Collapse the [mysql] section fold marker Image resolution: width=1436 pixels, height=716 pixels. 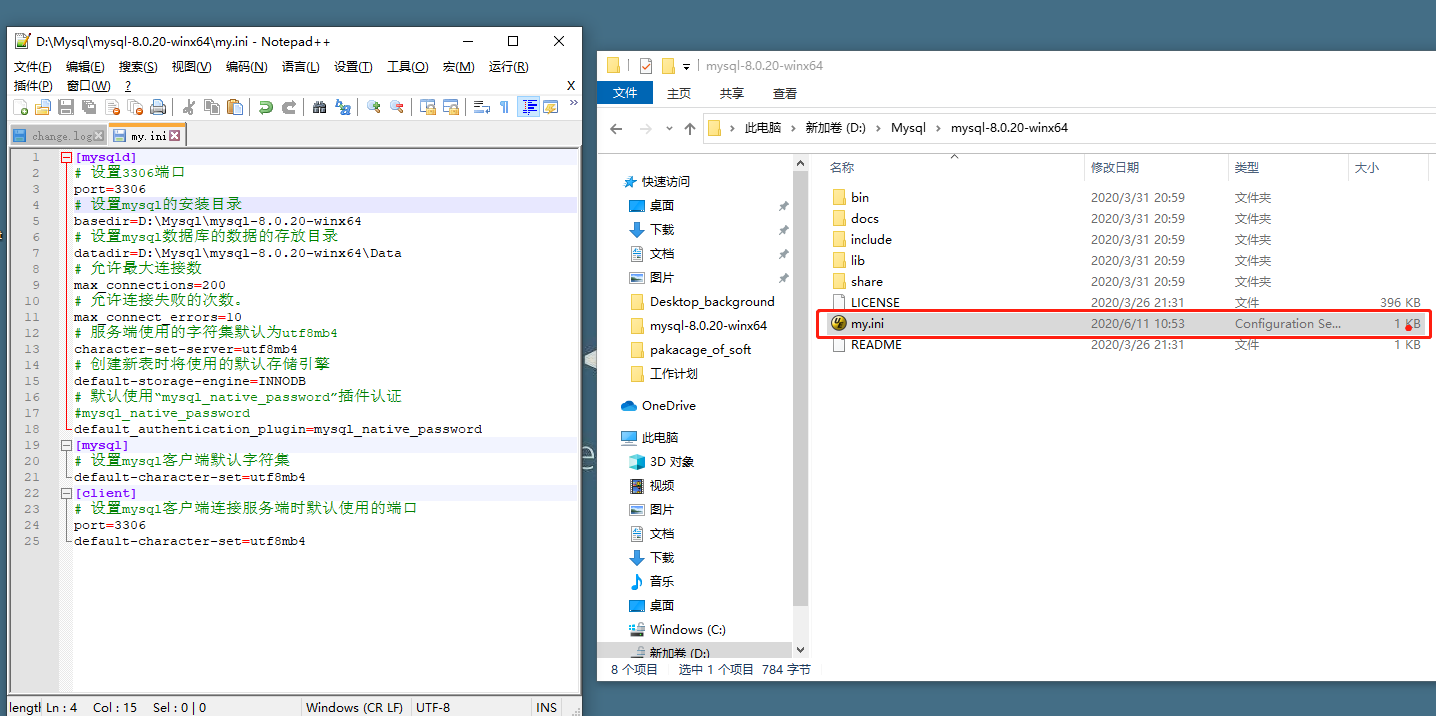(66, 445)
